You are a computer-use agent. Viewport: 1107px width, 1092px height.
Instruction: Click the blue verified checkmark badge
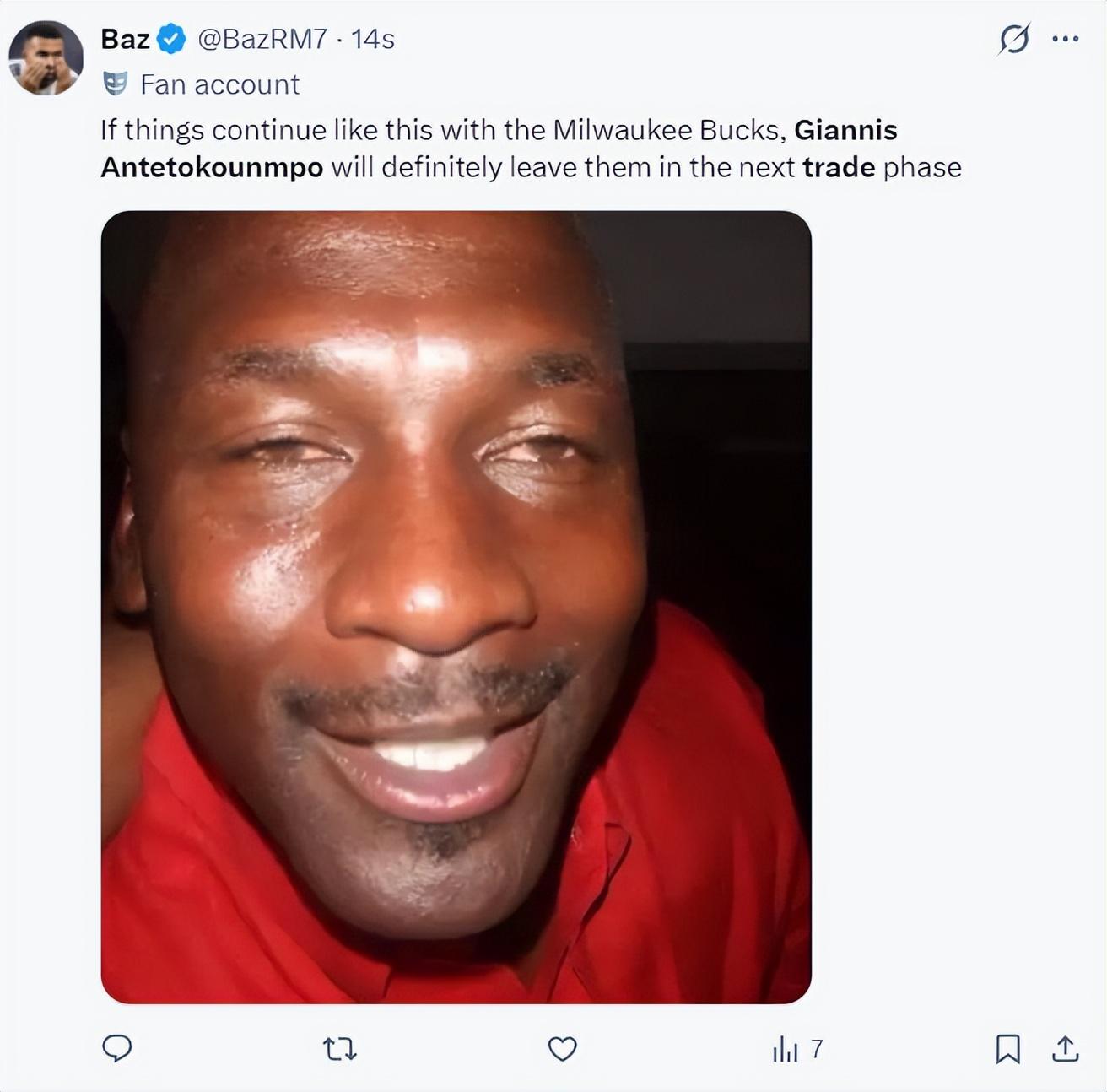point(172,39)
